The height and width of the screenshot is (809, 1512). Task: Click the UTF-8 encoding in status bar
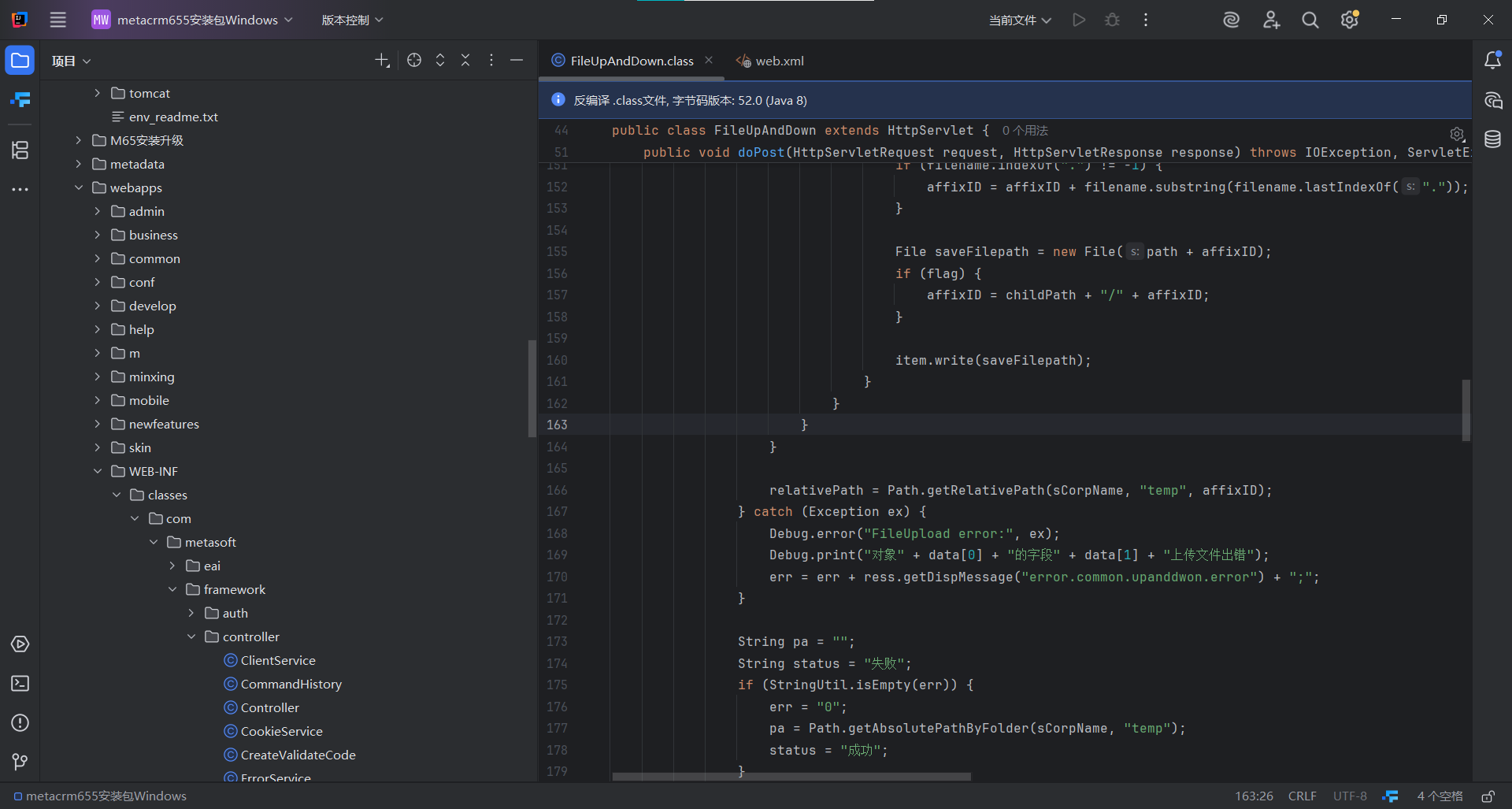1350,796
